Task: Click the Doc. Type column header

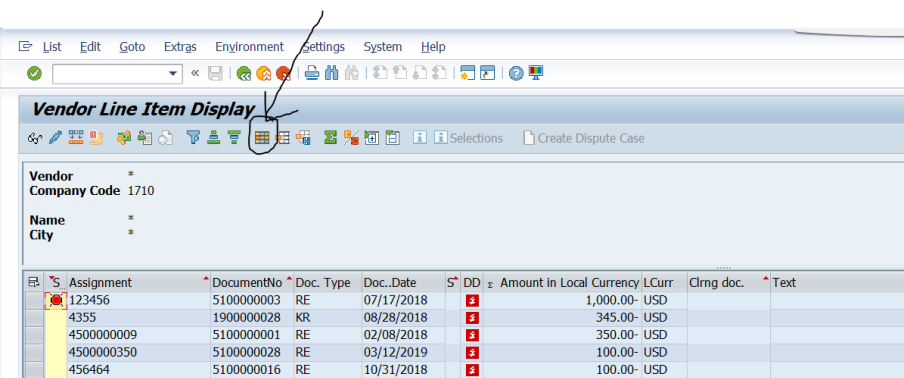Action: 327,282
